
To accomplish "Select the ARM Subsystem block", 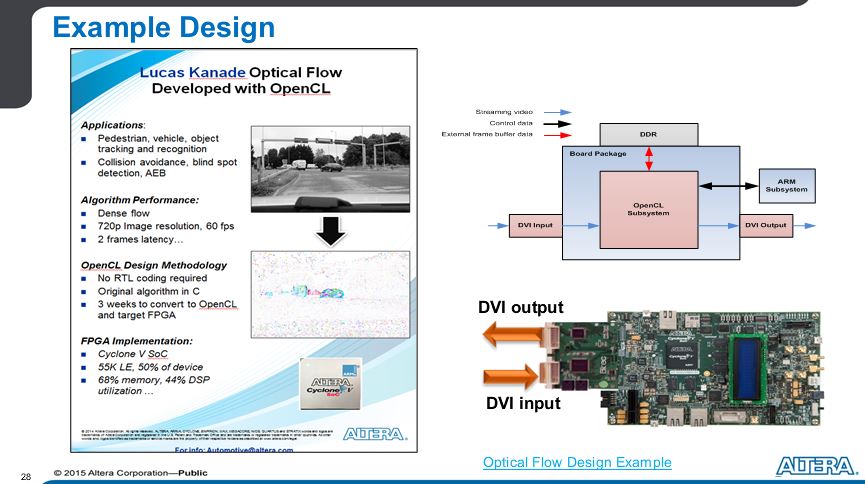I will [787, 185].
